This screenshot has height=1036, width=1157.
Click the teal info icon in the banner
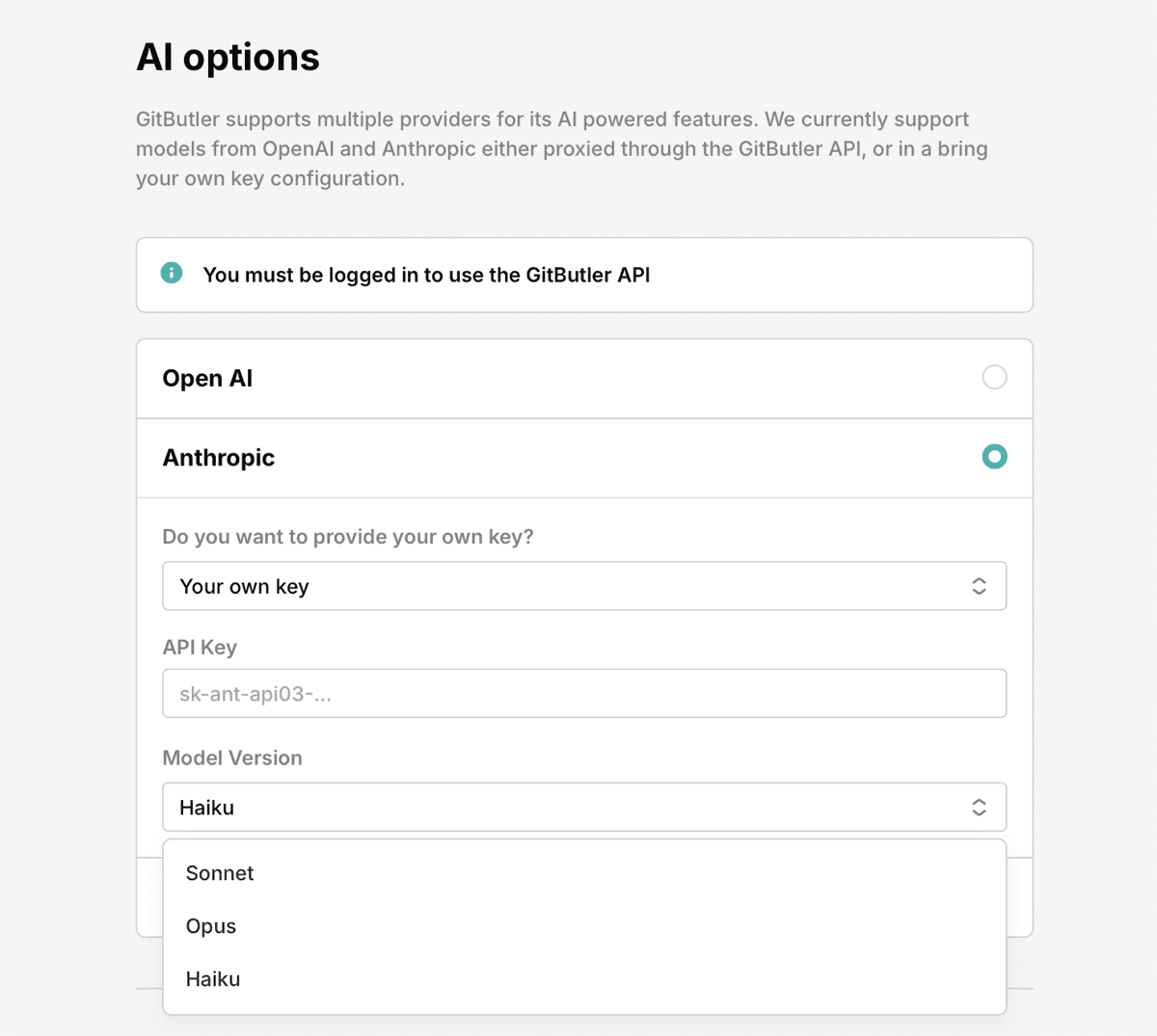(x=172, y=273)
